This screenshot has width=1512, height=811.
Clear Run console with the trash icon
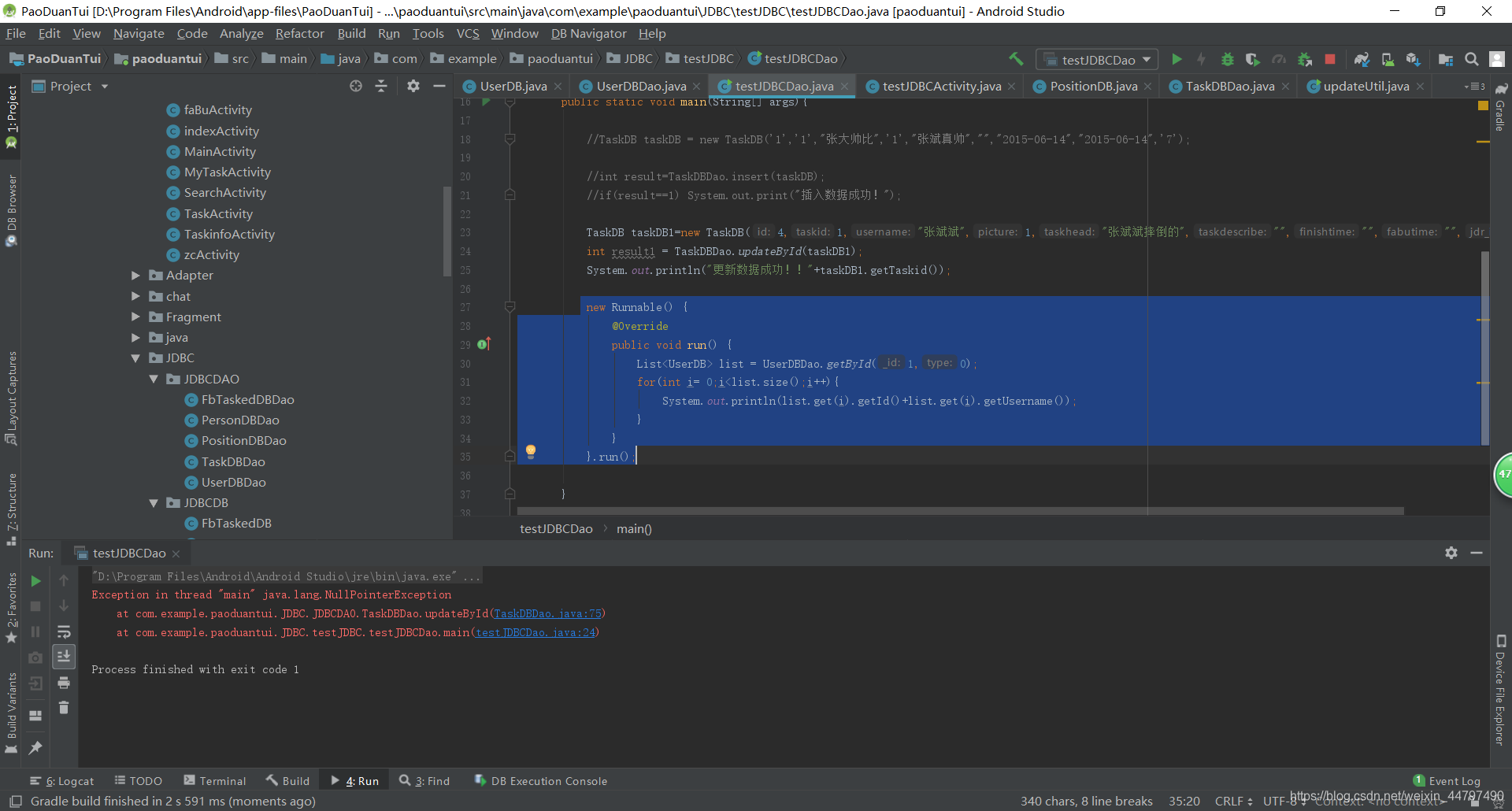pos(64,708)
